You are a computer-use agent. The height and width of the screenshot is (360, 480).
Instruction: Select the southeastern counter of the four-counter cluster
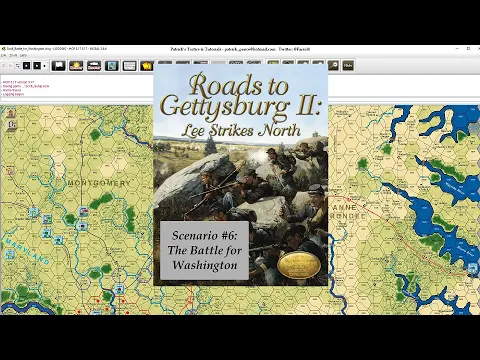pos(58,240)
